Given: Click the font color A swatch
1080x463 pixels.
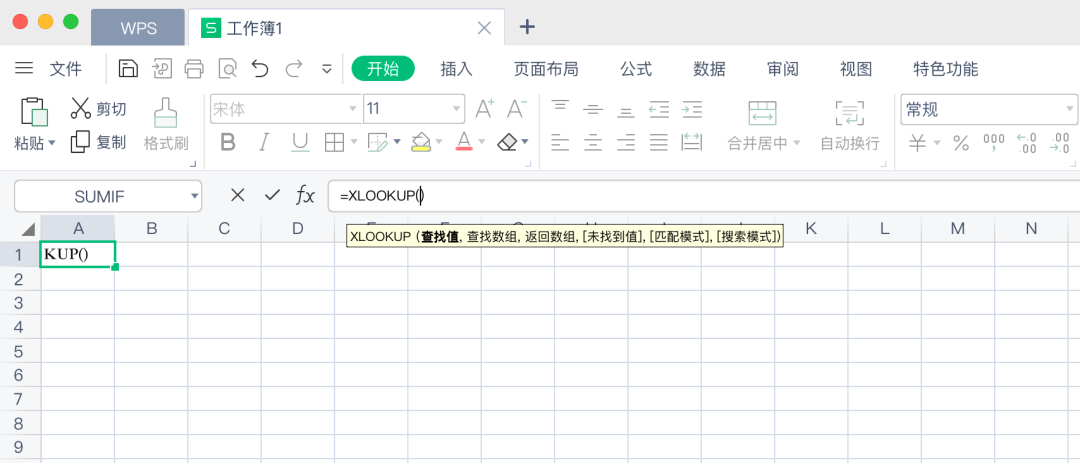Looking at the screenshot, I should point(464,143).
